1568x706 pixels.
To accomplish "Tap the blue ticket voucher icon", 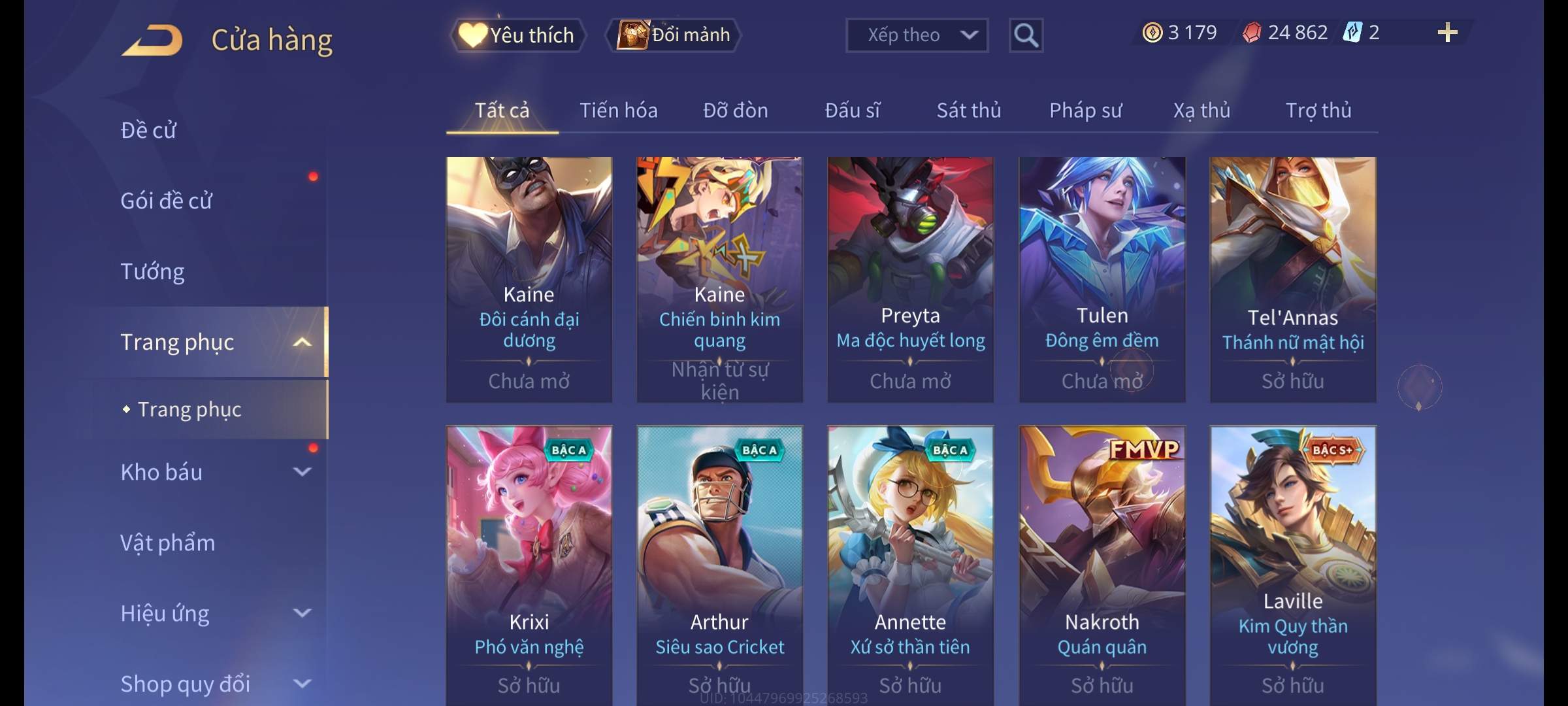I will [x=1352, y=32].
